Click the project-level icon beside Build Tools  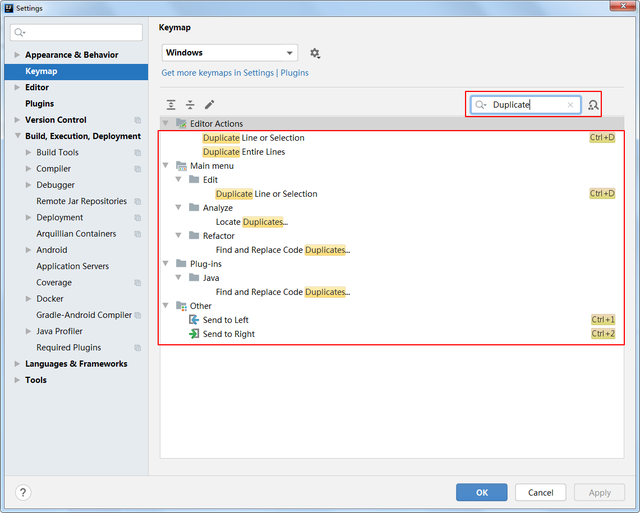coord(138,153)
